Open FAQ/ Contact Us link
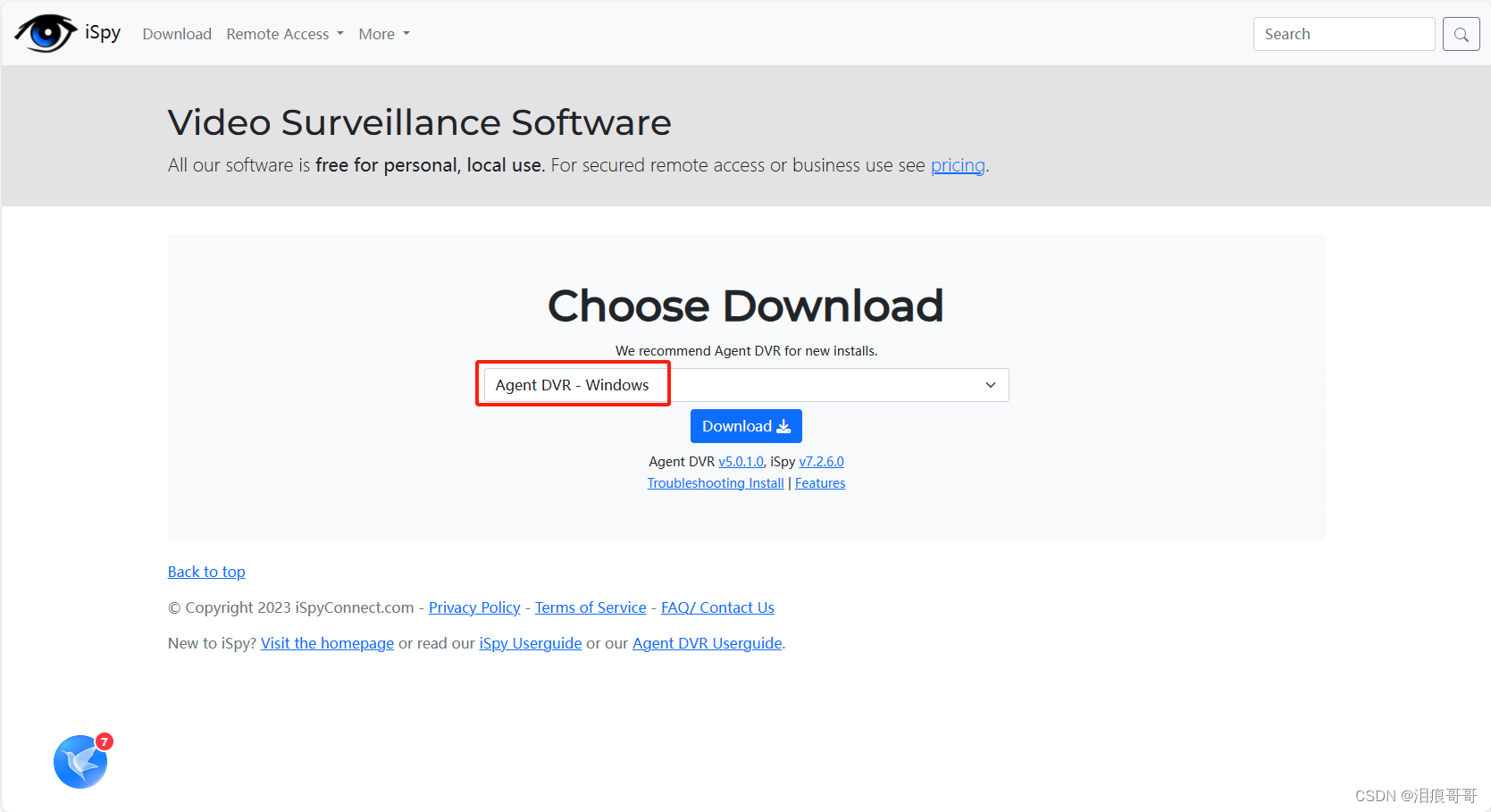Viewport: 1491px width, 812px height. pyautogui.click(x=717, y=607)
